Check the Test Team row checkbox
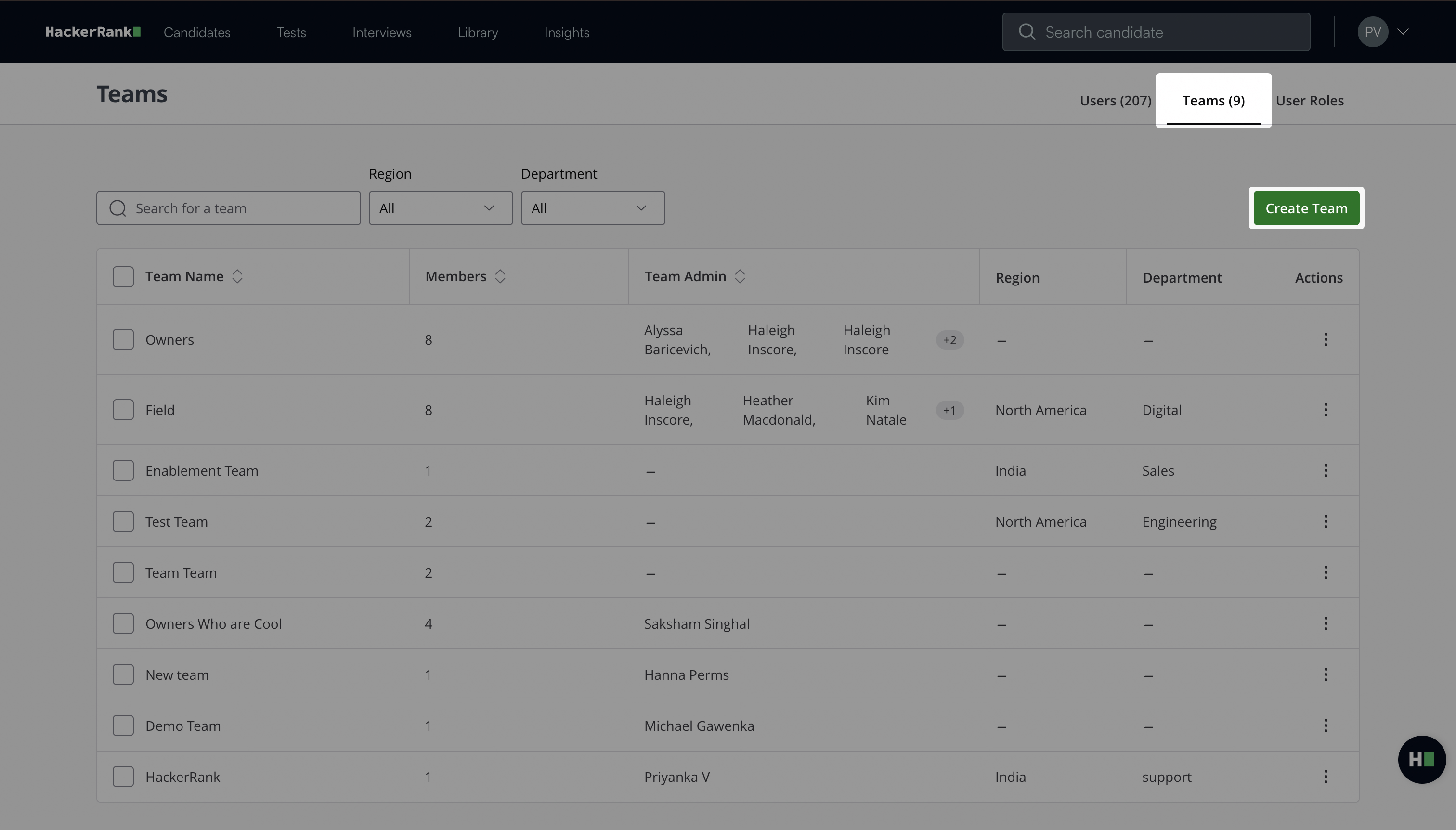The width and height of the screenshot is (1456, 830). (x=123, y=521)
